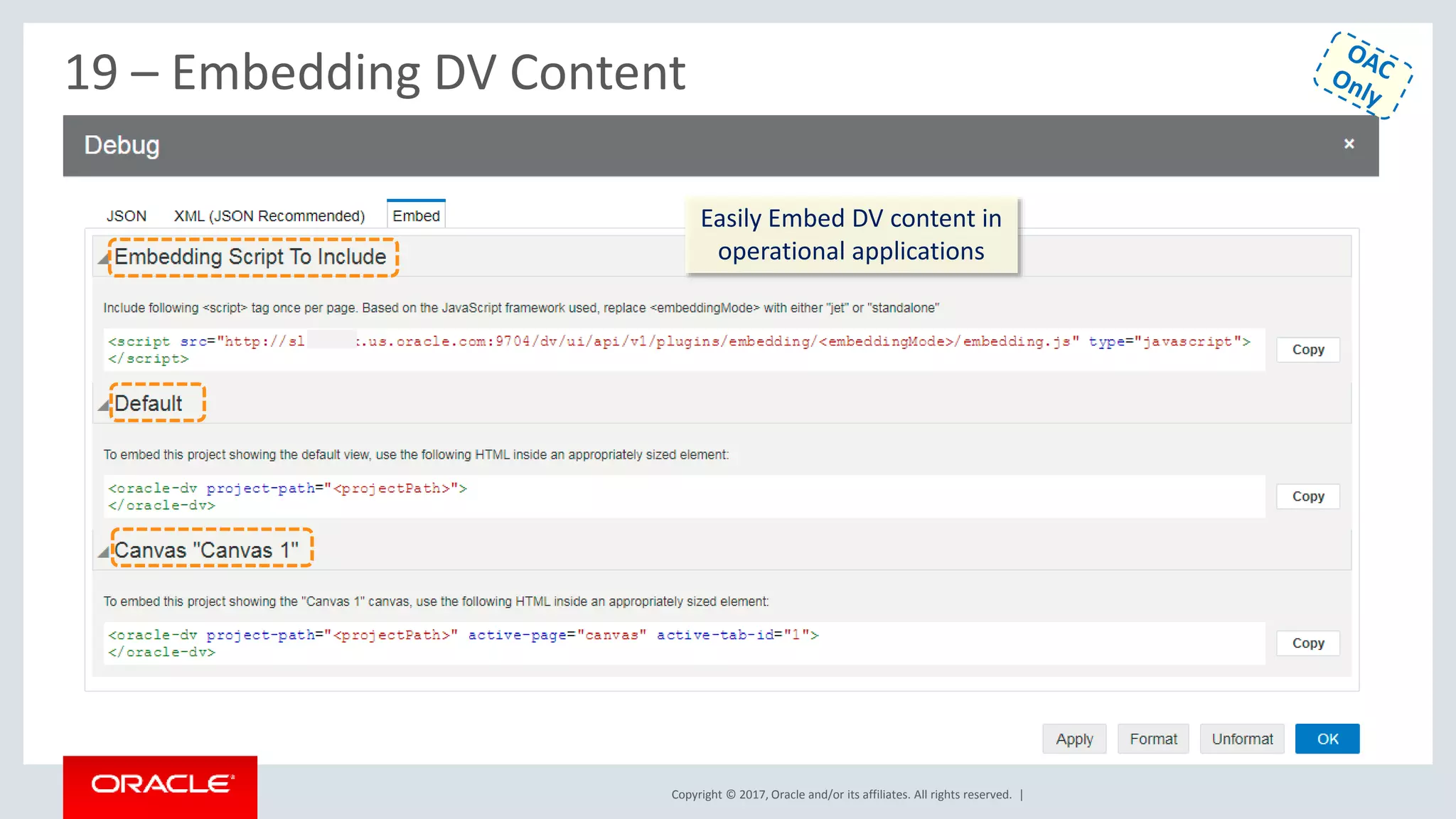Switch to the JSON tab
Image resolution: width=1456 pixels, height=819 pixels.
click(127, 216)
